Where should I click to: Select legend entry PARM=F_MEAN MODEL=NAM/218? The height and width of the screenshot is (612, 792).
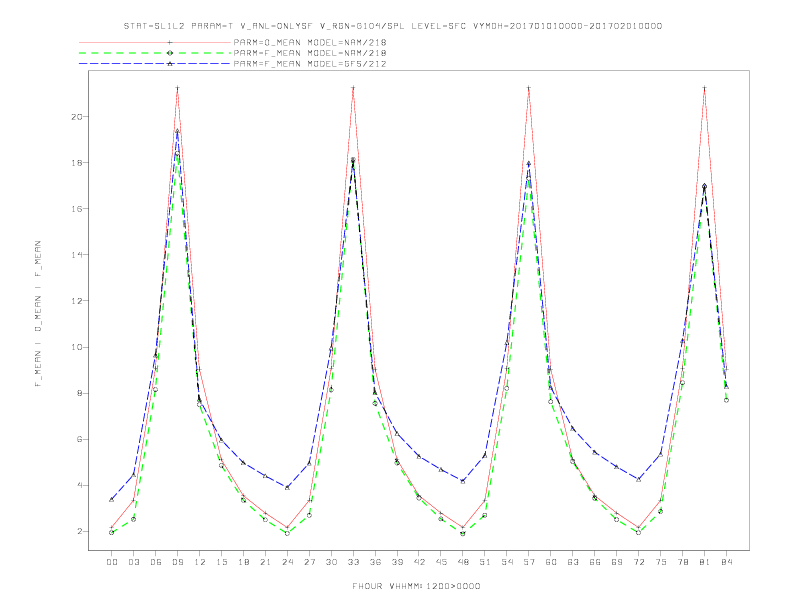310,53
